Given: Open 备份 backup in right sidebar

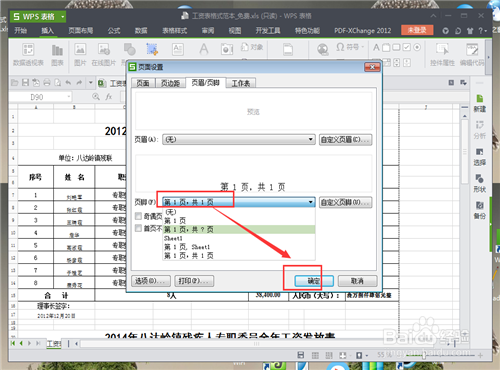Looking at the screenshot, I should click(479, 211).
